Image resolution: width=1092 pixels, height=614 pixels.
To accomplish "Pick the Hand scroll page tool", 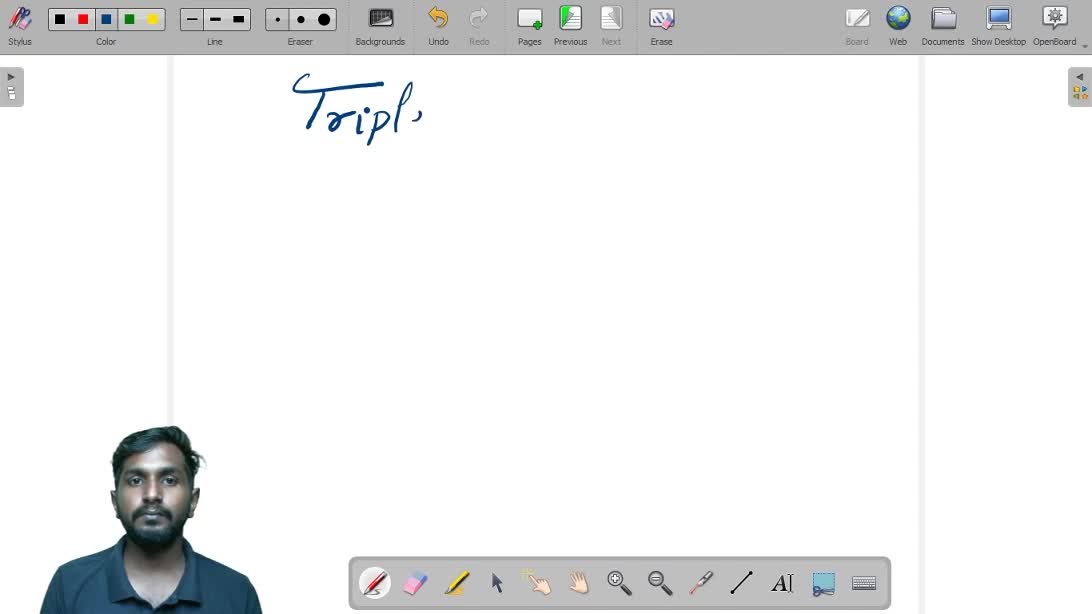I will 579,583.
